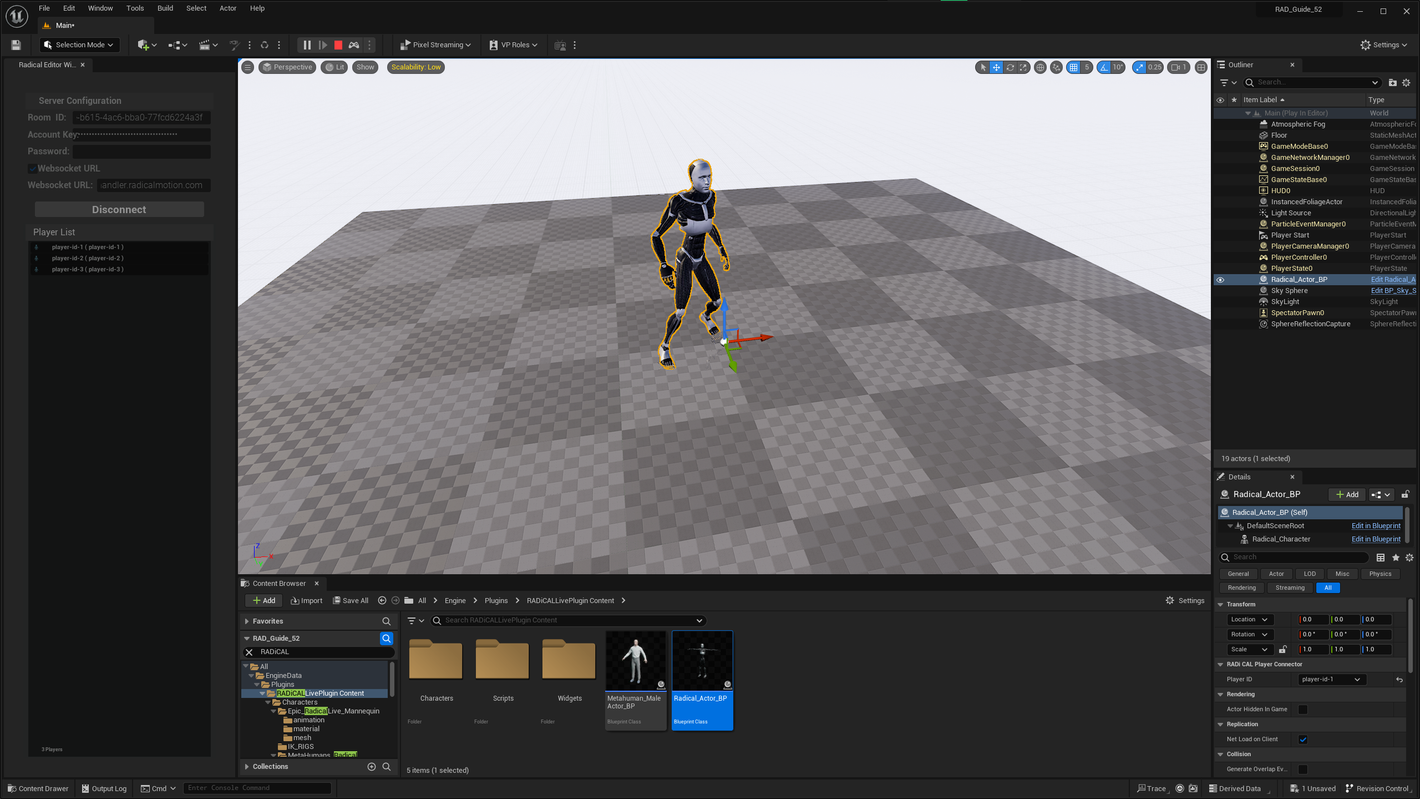Open the Save All icon button

(x=351, y=600)
